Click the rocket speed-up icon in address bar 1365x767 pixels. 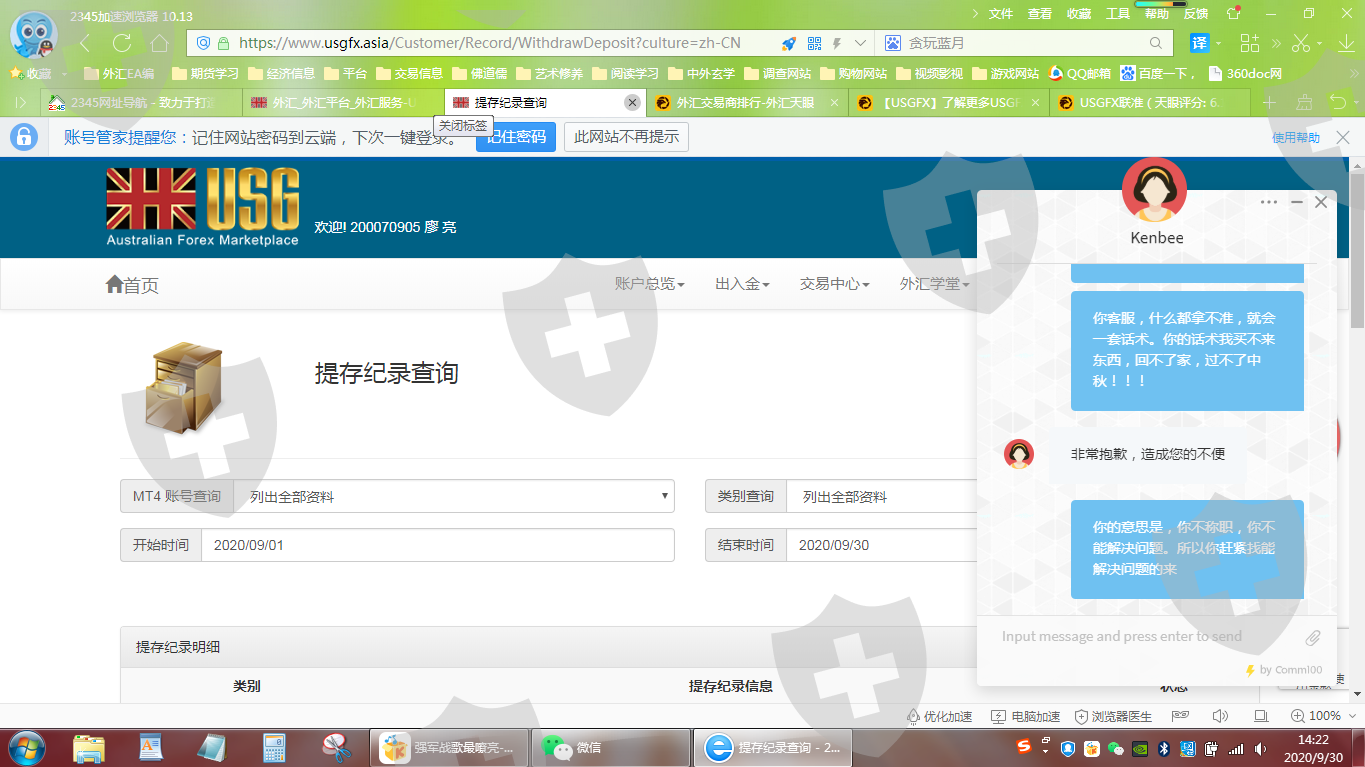(789, 43)
